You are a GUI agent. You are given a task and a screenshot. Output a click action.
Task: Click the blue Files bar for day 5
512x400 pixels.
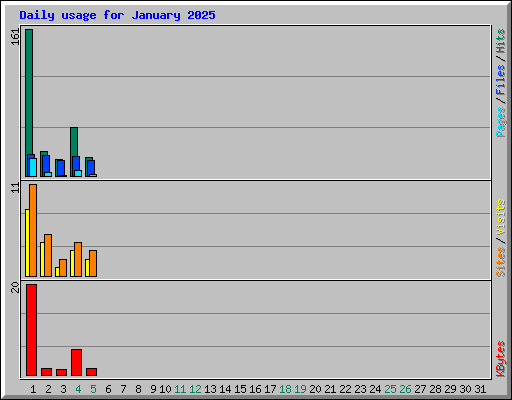coord(91,167)
